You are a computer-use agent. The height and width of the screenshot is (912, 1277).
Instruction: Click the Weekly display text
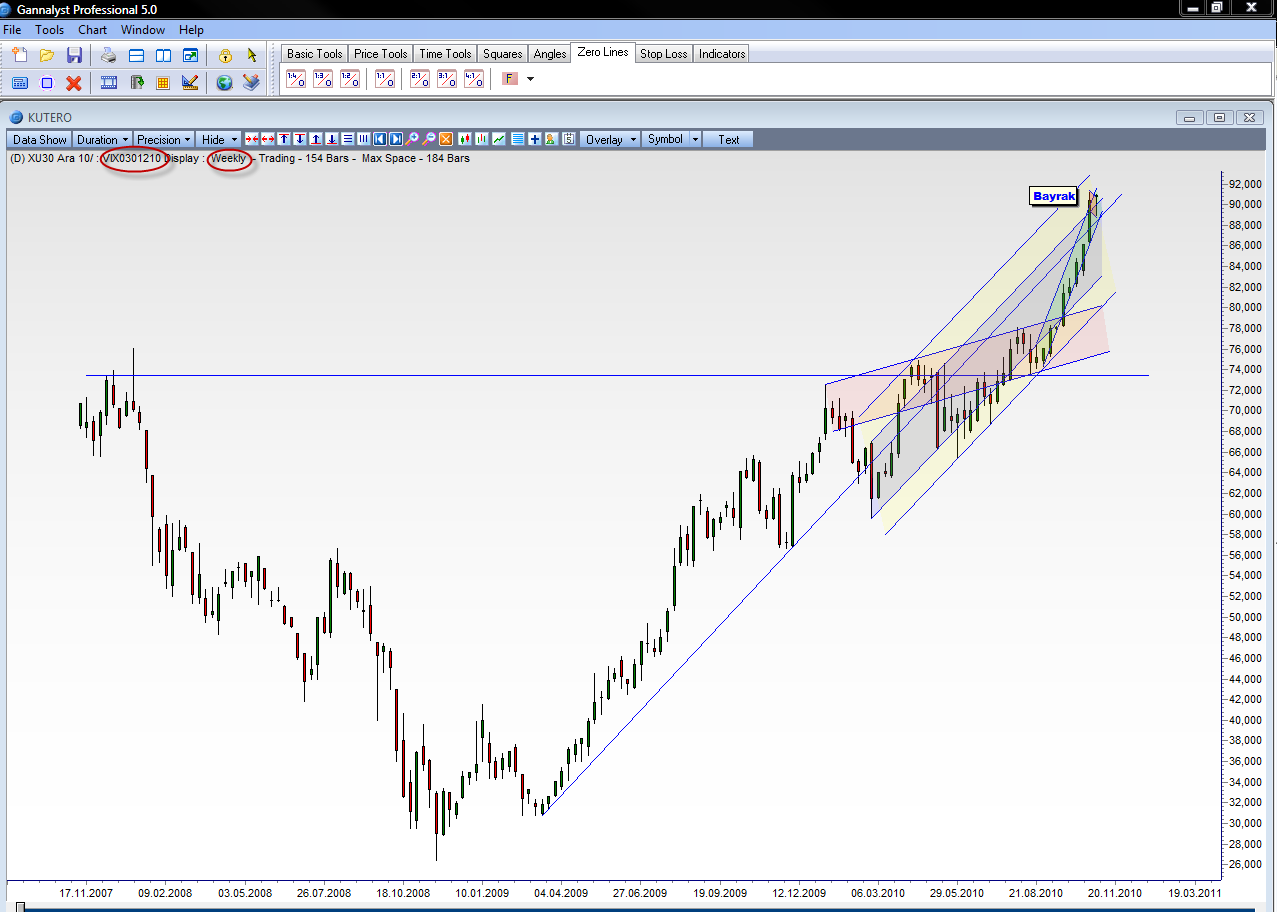(x=229, y=158)
